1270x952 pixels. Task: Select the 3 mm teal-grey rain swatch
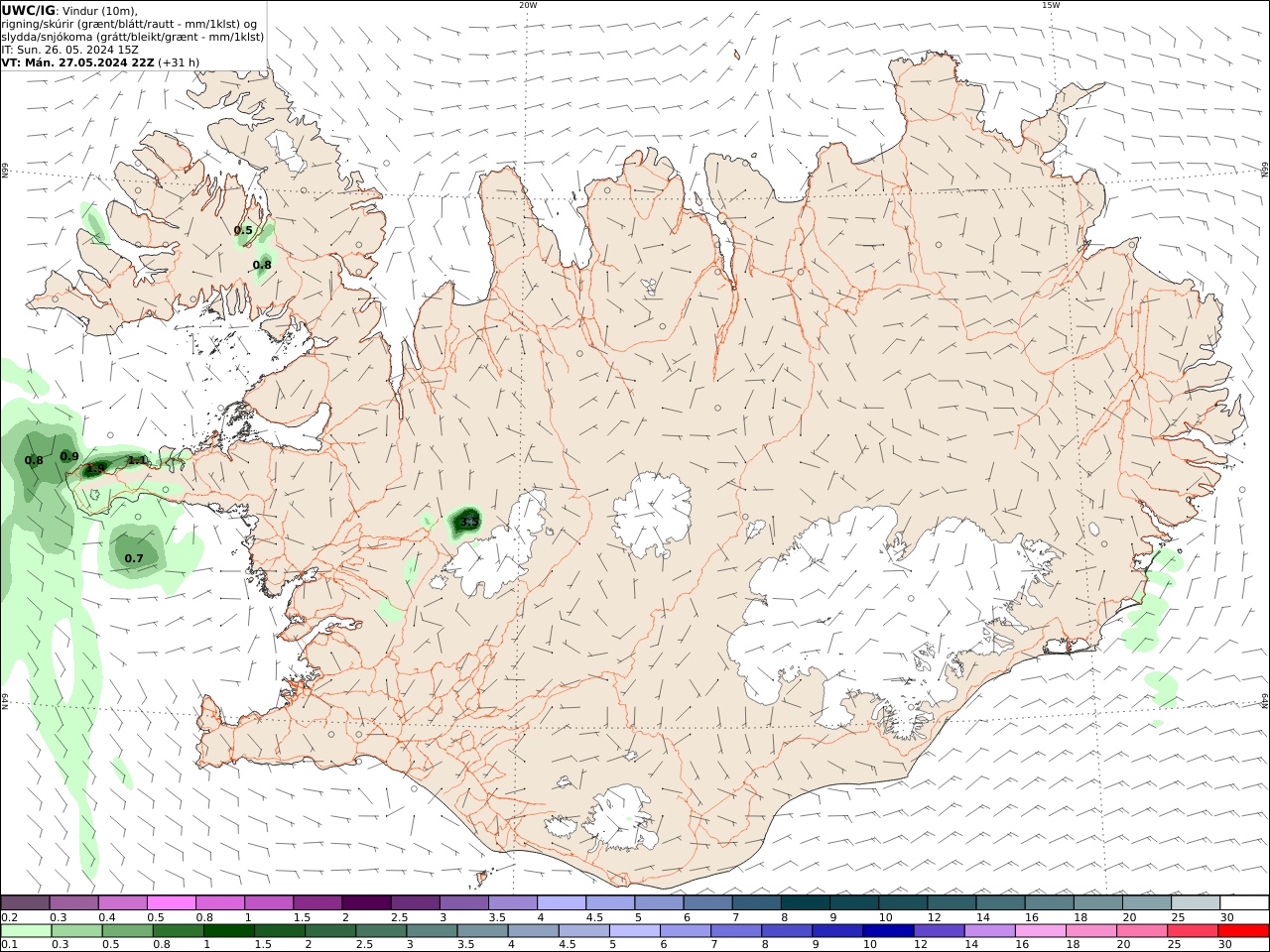click(x=431, y=931)
